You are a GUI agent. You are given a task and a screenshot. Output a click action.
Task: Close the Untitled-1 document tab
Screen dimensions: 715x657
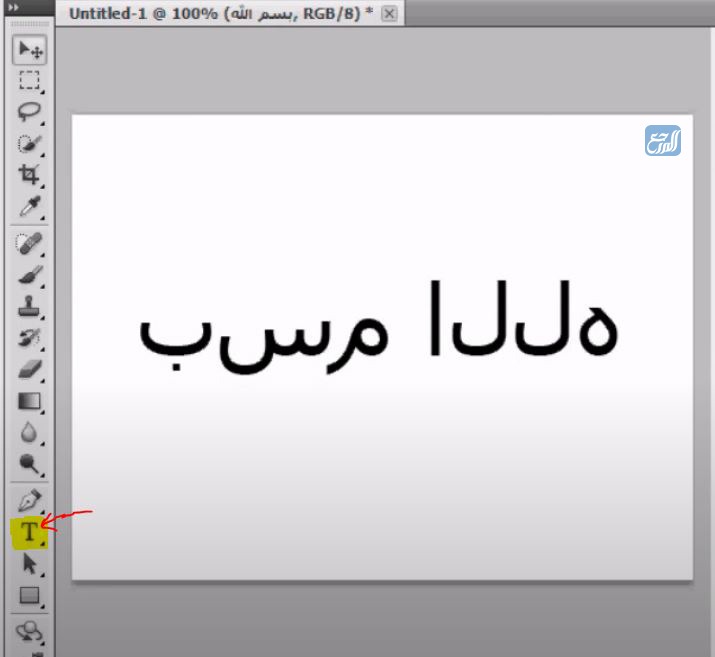[x=389, y=14]
